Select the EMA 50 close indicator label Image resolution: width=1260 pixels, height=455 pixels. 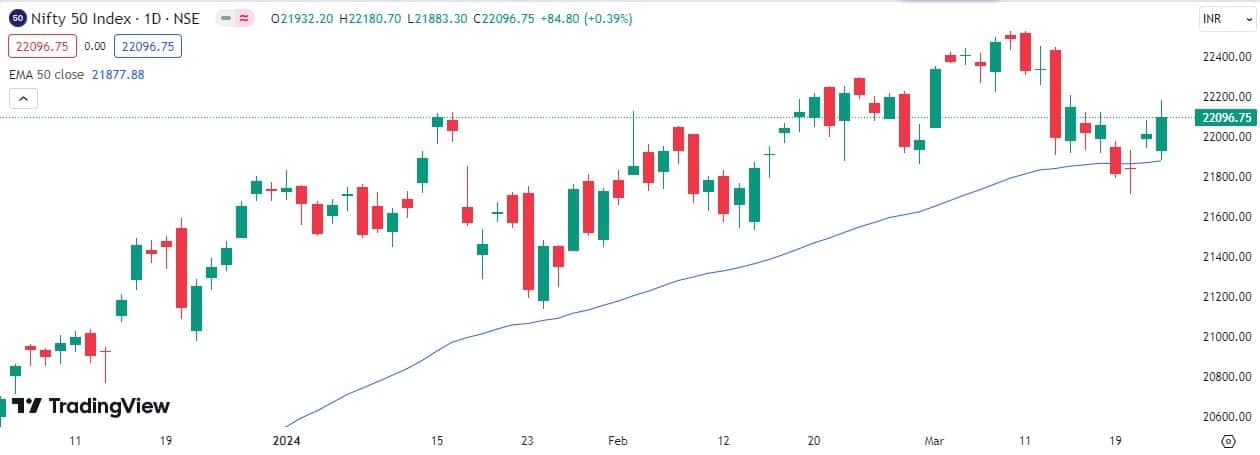point(46,74)
